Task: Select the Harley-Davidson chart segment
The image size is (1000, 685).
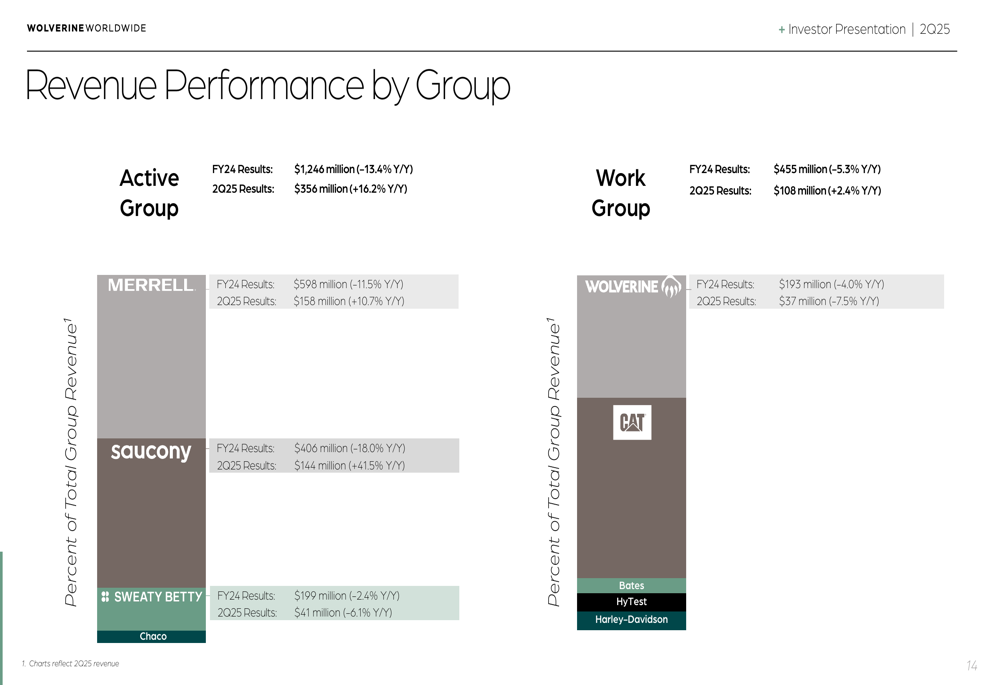Action: point(631,620)
